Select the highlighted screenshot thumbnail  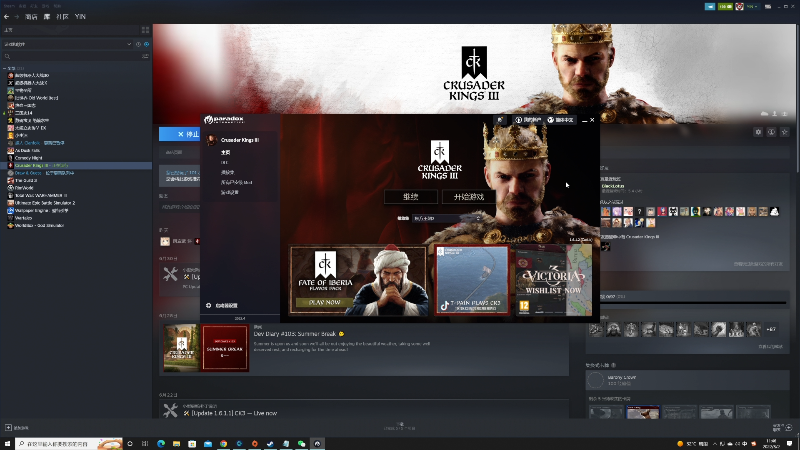[643, 412]
